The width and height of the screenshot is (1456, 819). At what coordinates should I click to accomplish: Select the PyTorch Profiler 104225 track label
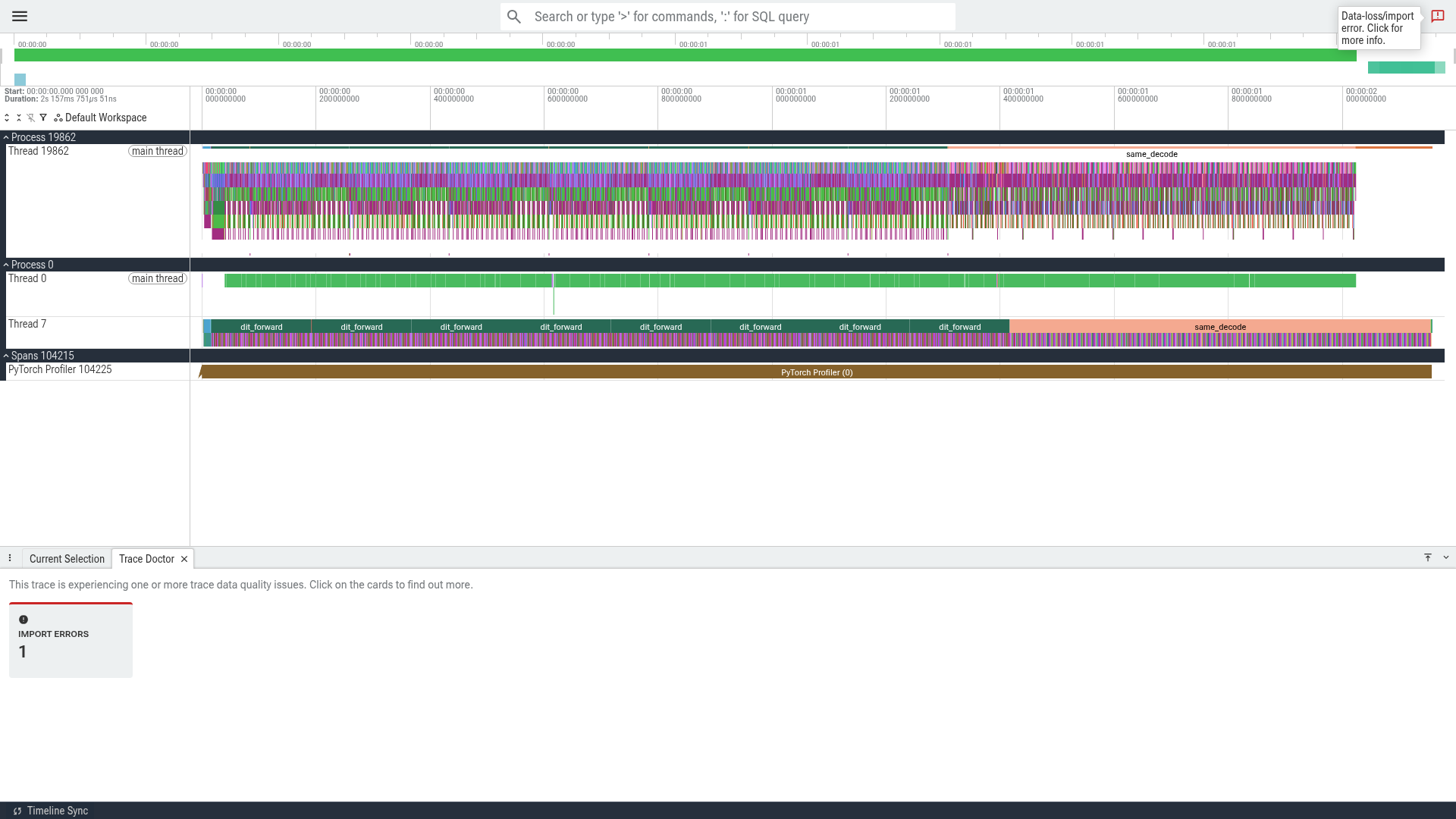[x=60, y=369]
